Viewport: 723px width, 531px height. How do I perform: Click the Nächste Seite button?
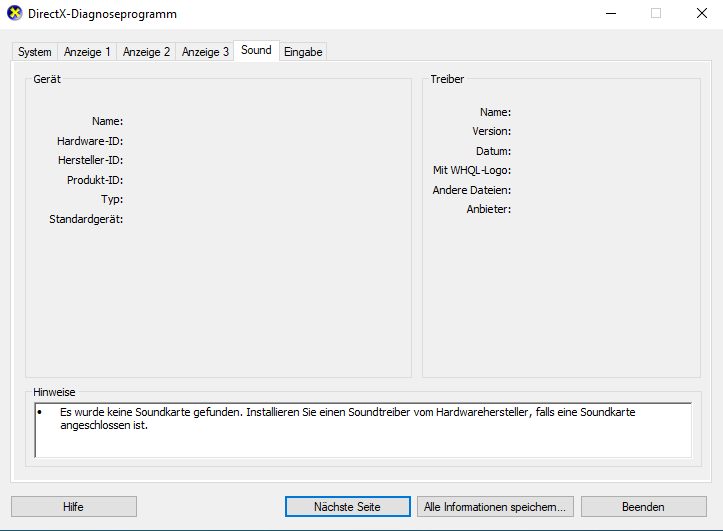pos(348,507)
